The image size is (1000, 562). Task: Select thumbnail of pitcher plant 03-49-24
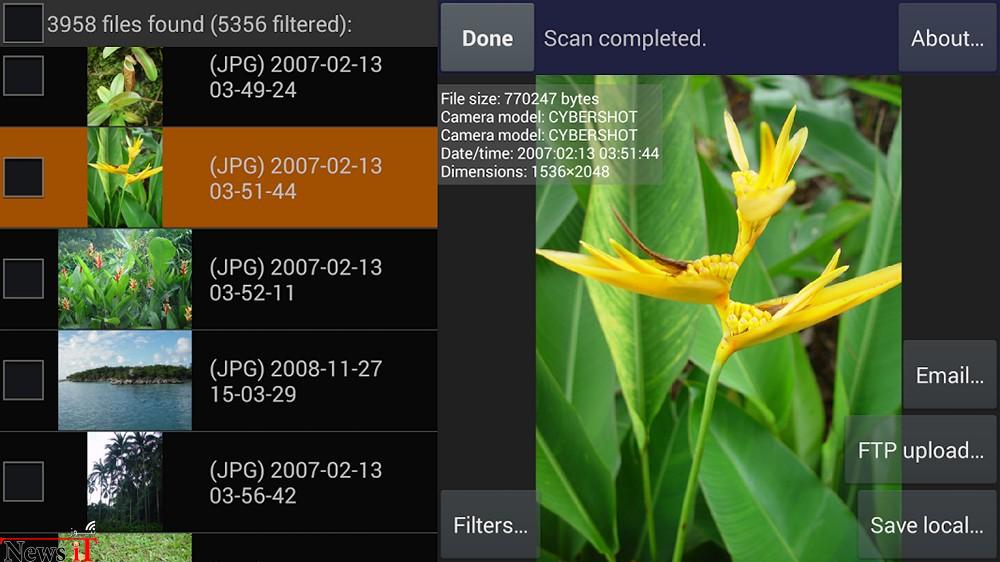pos(124,86)
